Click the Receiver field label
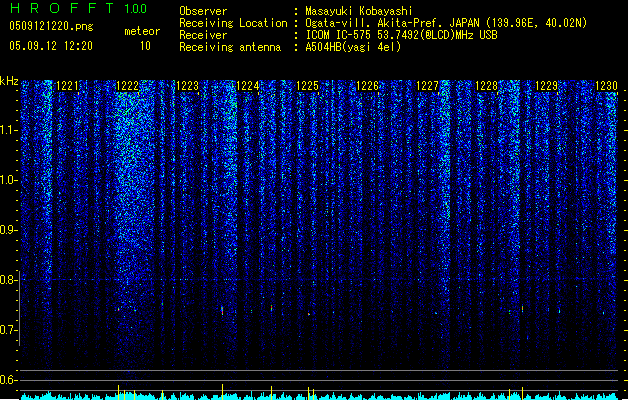The image size is (629, 400). [x=203, y=35]
